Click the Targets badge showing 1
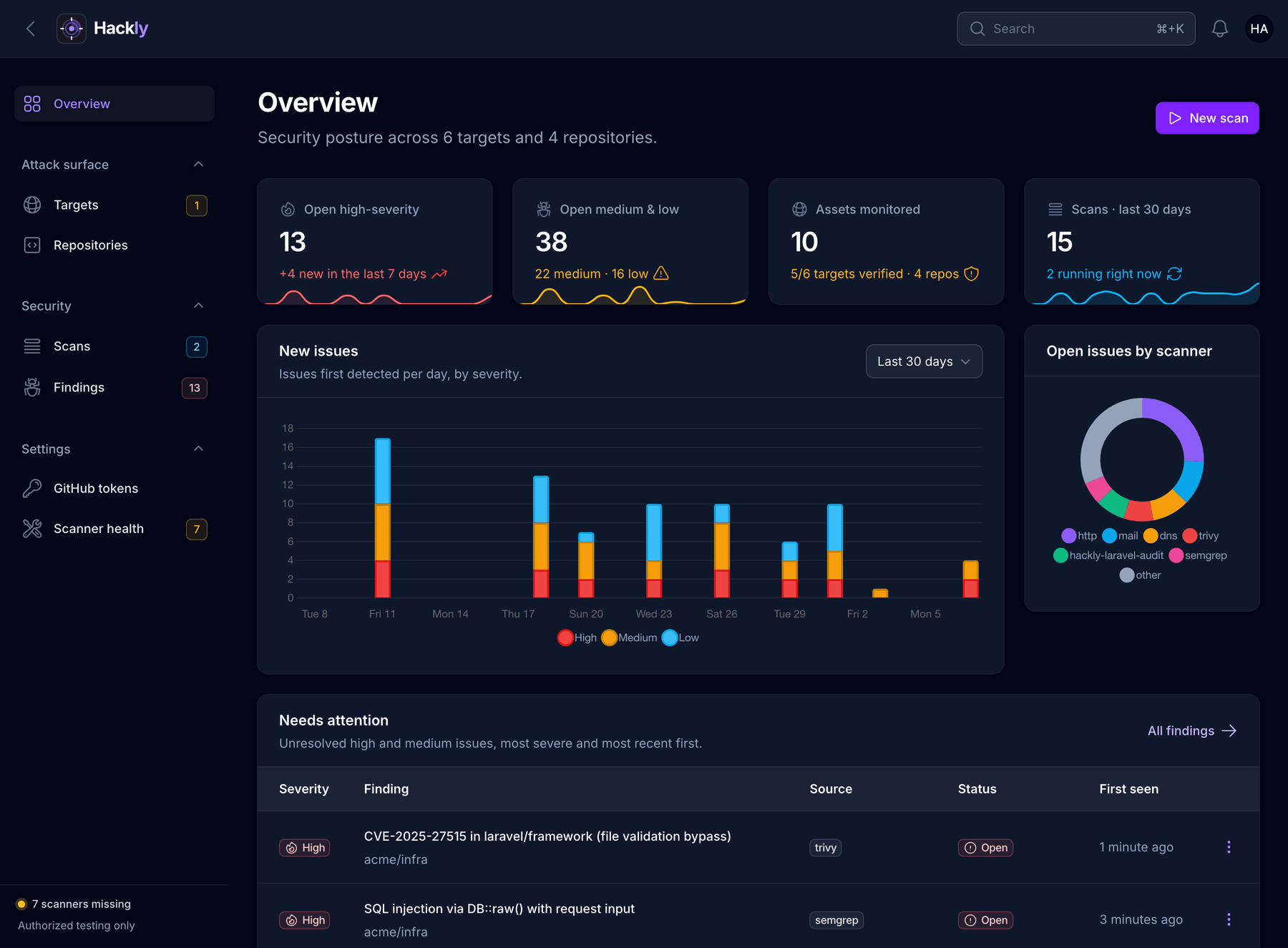The width and height of the screenshot is (1288, 948). pos(197,205)
